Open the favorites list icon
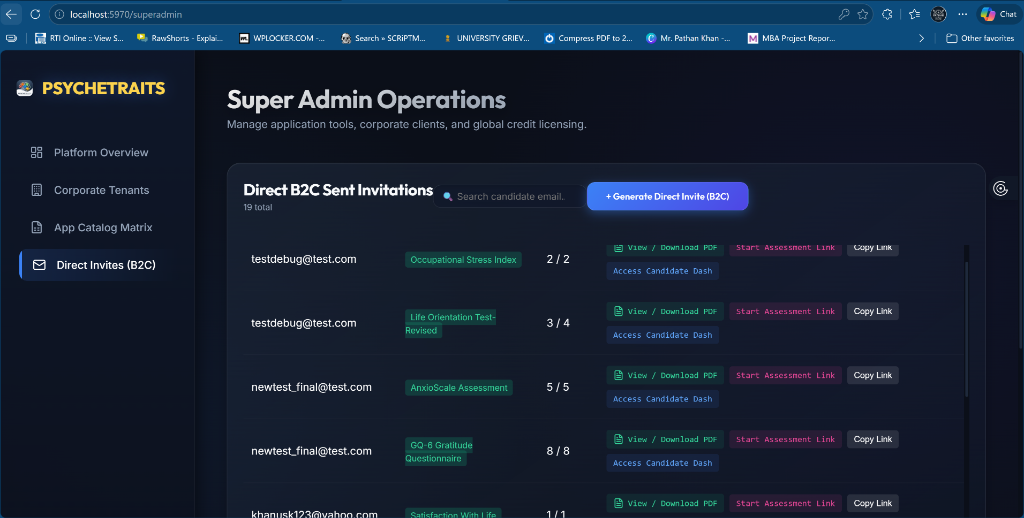The width and height of the screenshot is (1024, 518). click(x=914, y=14)
